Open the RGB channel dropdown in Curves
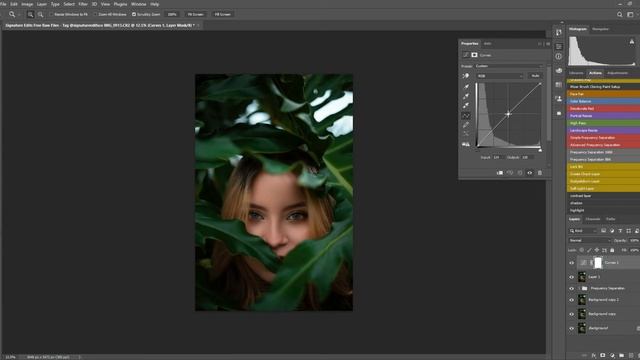 [500, 76]
